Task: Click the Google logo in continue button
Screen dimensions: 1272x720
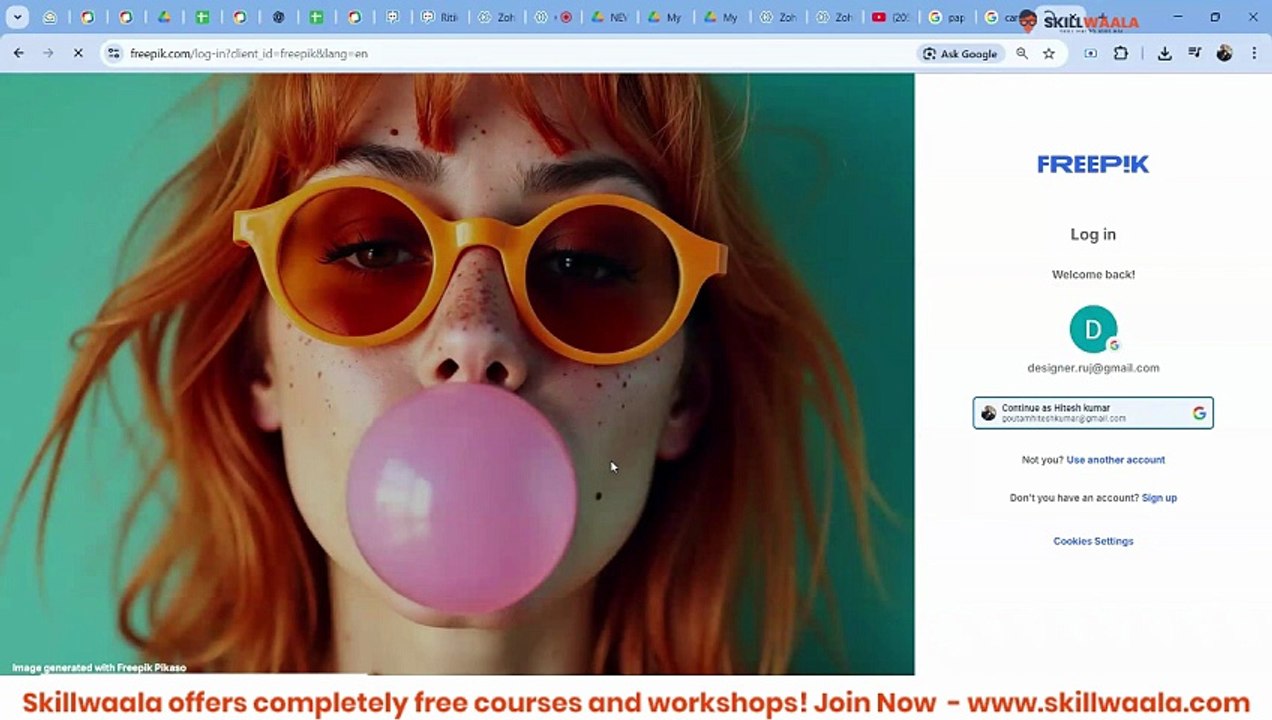Action: point(1199,413)
